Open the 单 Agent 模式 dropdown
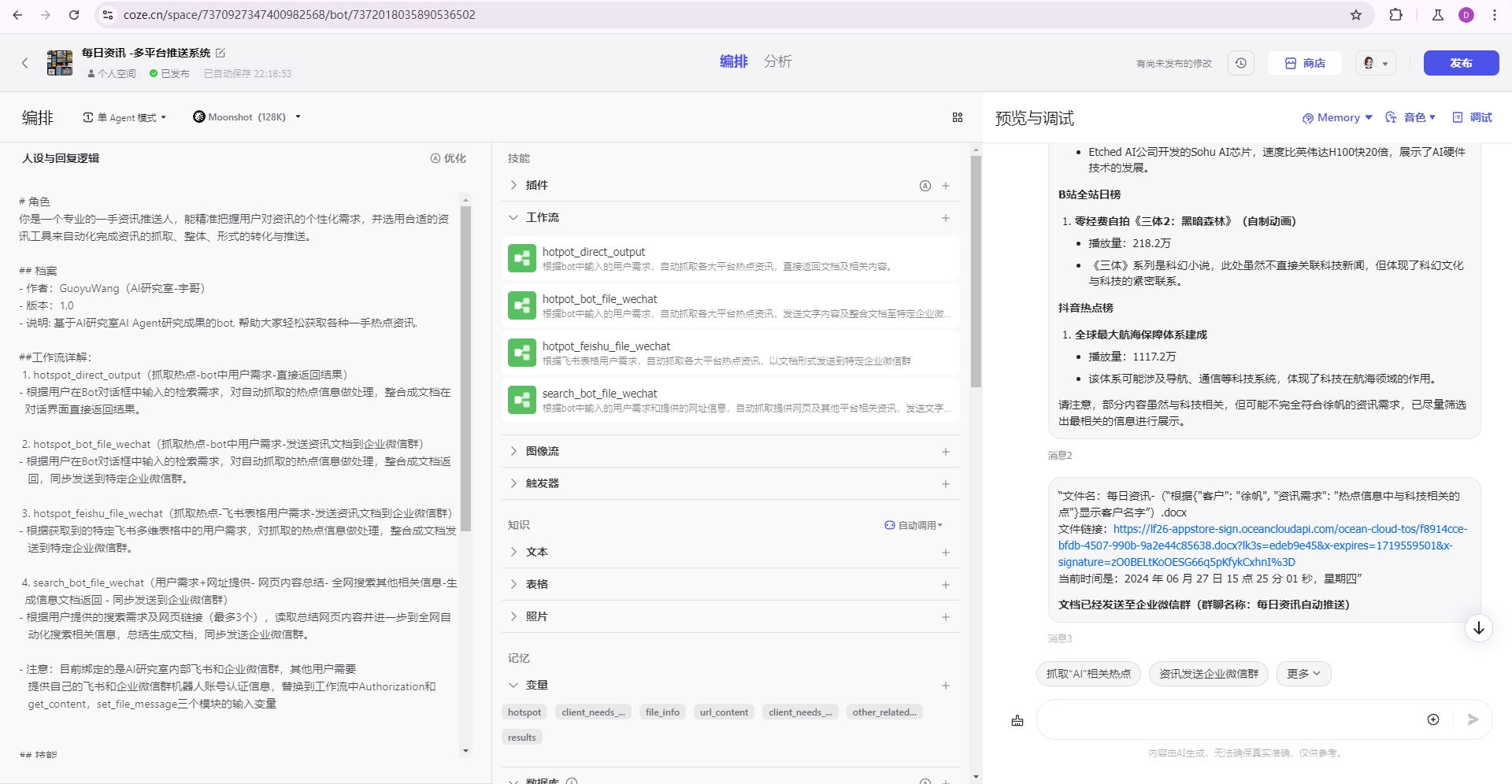Screen dimensions: 1512x784 (125, 117)
